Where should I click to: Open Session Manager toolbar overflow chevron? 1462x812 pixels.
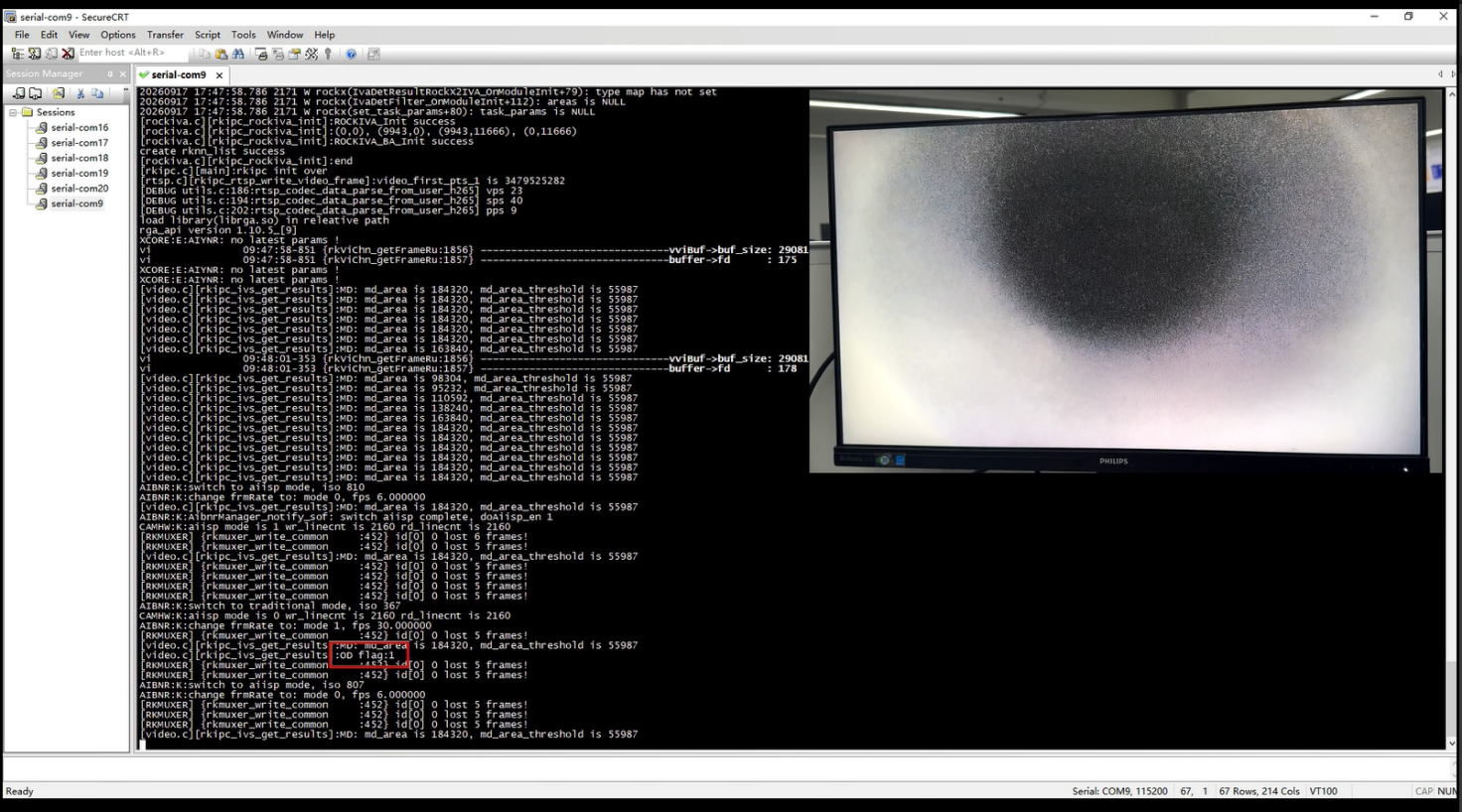pos(125,90)
